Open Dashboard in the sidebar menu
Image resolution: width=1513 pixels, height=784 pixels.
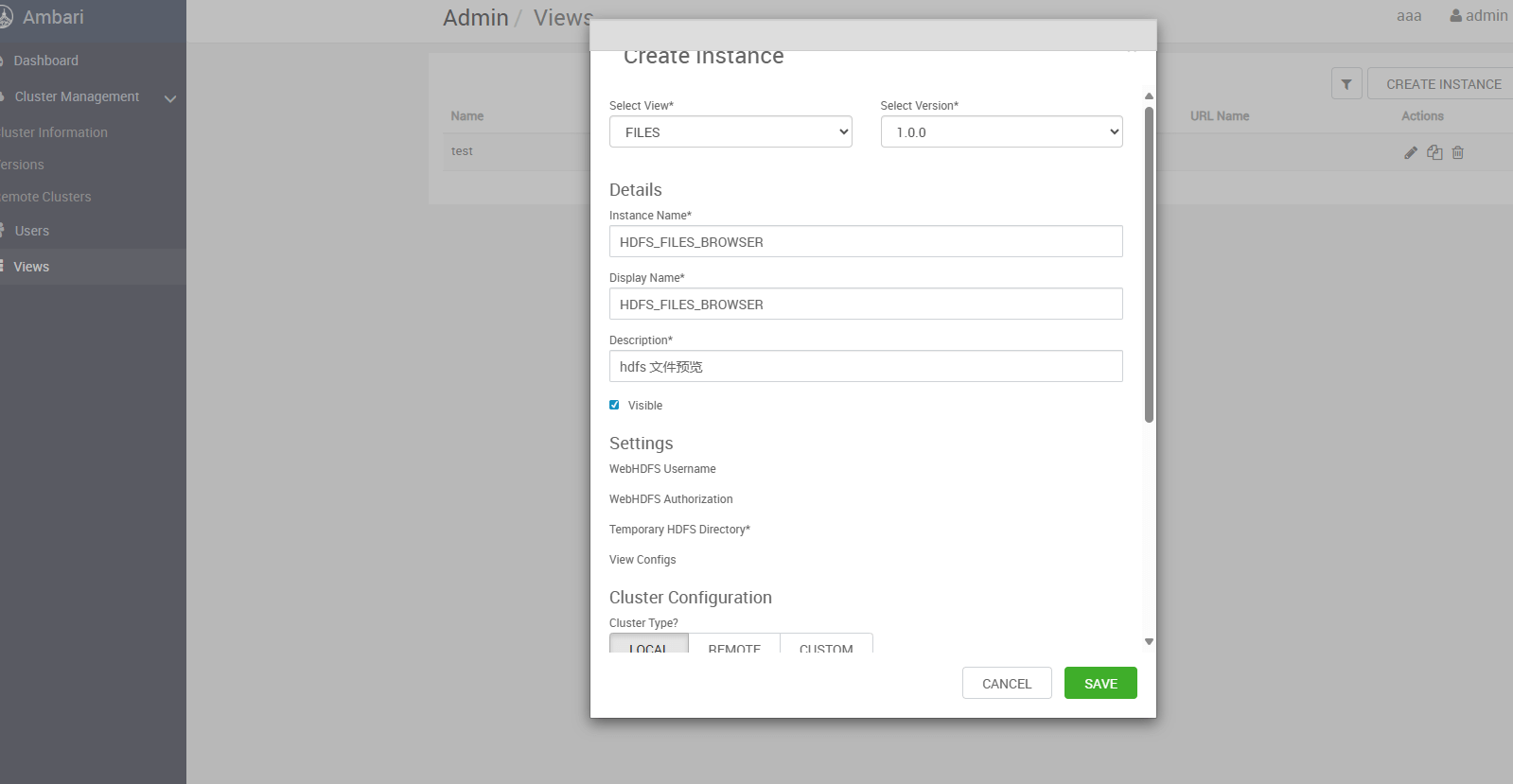[45, 61]
